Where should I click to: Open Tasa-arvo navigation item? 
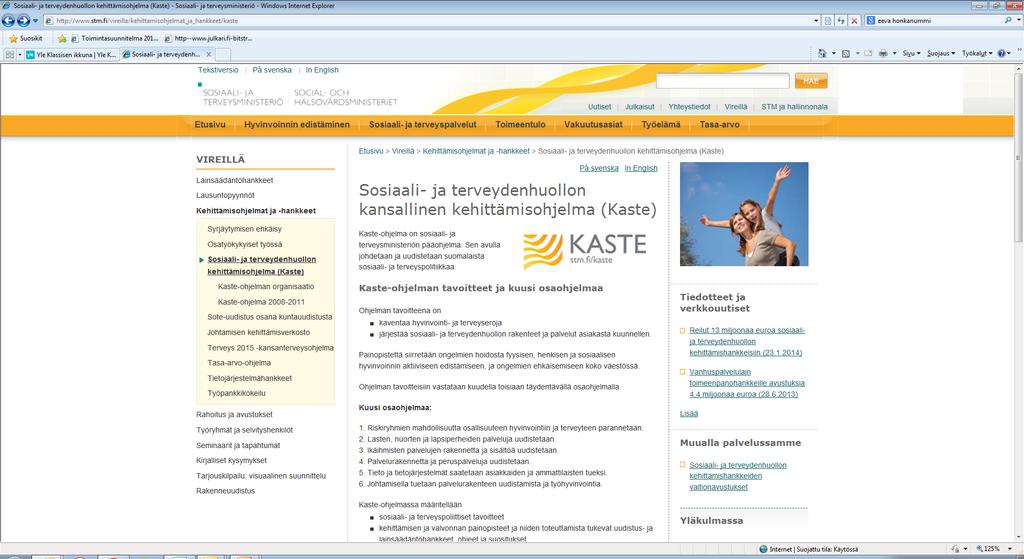(720, 125)
